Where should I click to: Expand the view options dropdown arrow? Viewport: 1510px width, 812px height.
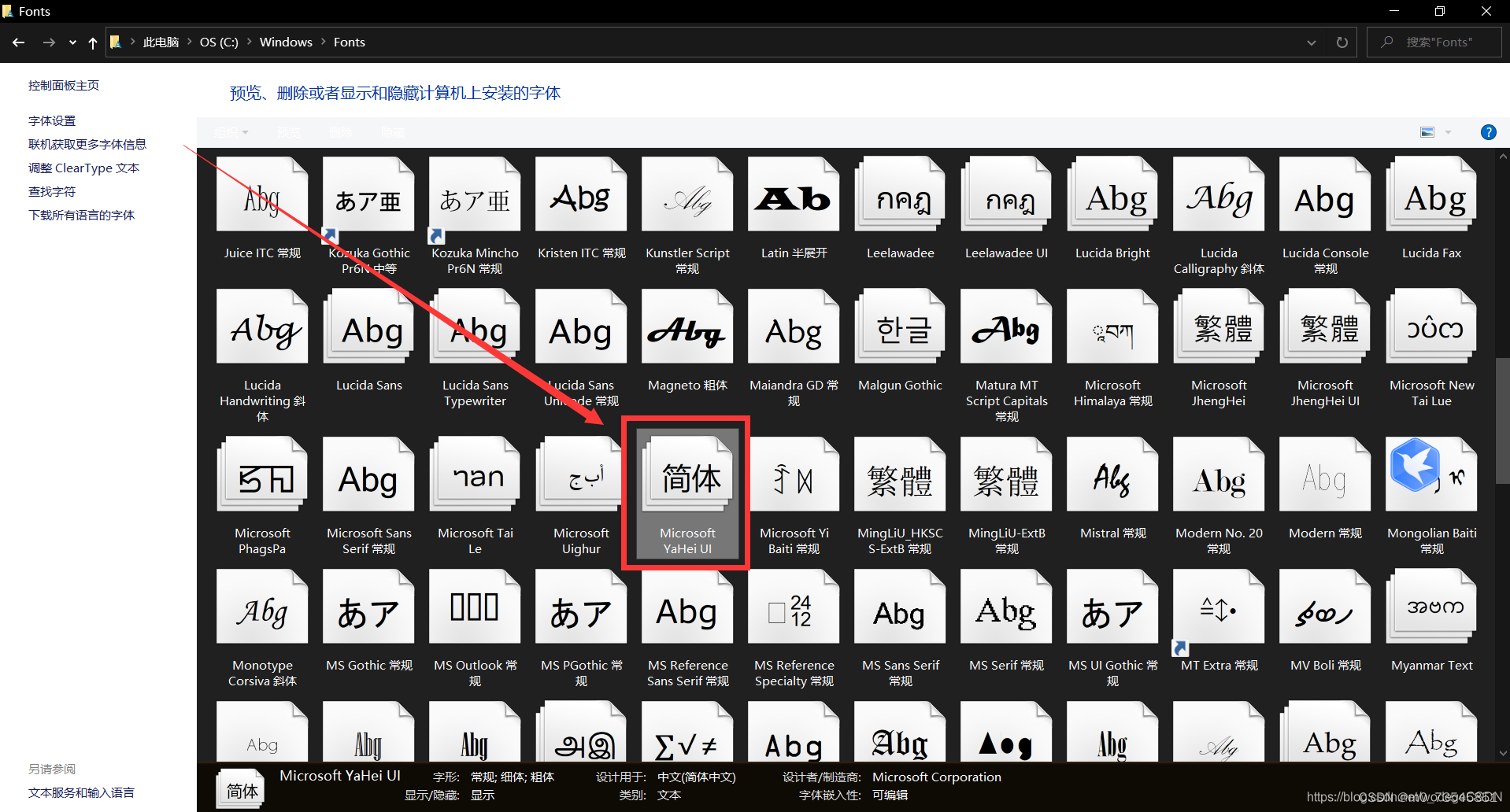(x=1448, y=132)
